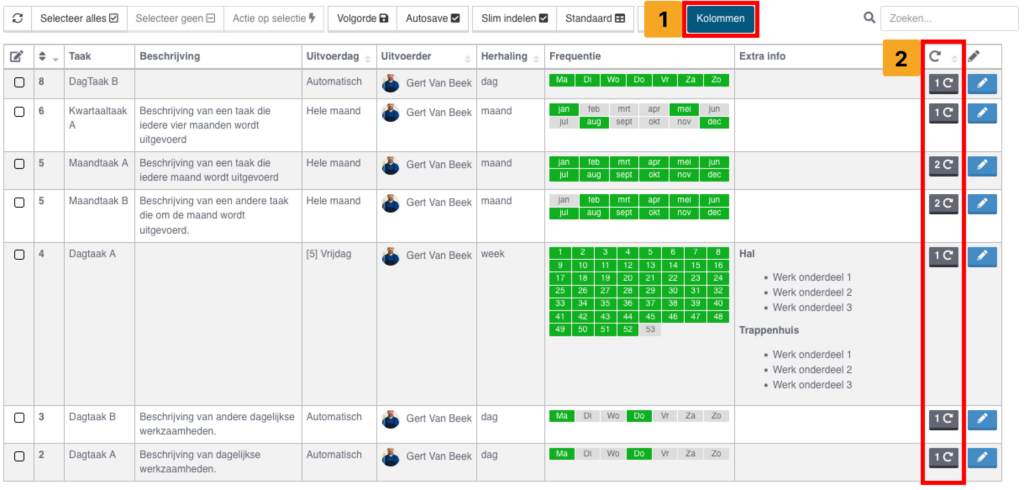Click the grey week 53 cell
Image resolution: width=1024 pixels, height=490 pixels.
pos(652,329)
